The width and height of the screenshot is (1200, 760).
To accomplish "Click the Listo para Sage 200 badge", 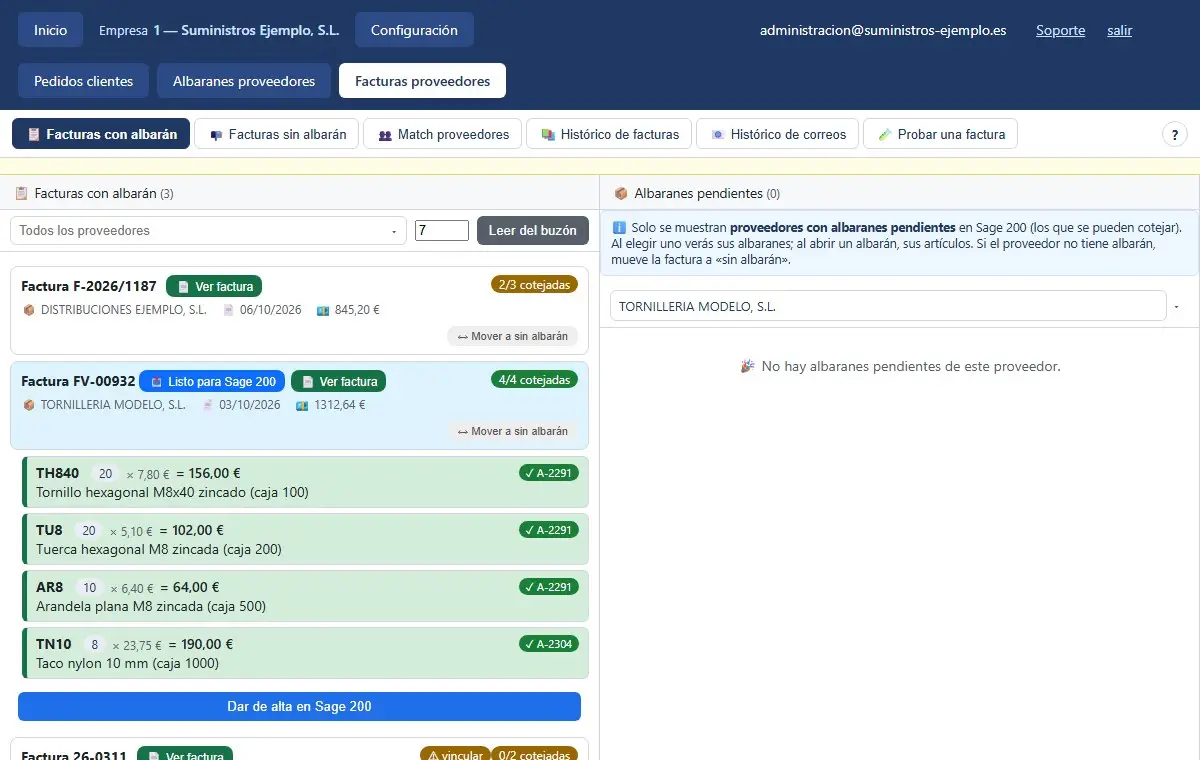I will tap(212, 381).
